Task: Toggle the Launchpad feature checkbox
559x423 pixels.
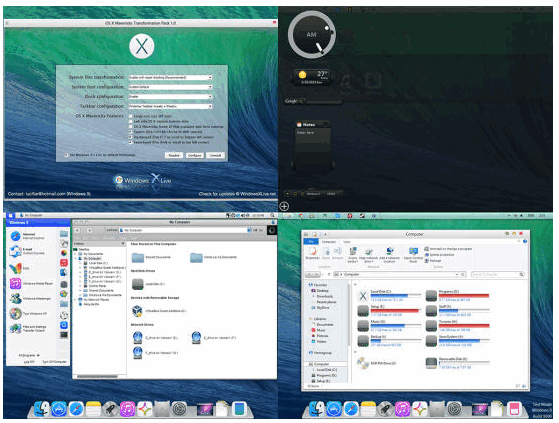Action: pyautogui.click(x=130, y=142)
